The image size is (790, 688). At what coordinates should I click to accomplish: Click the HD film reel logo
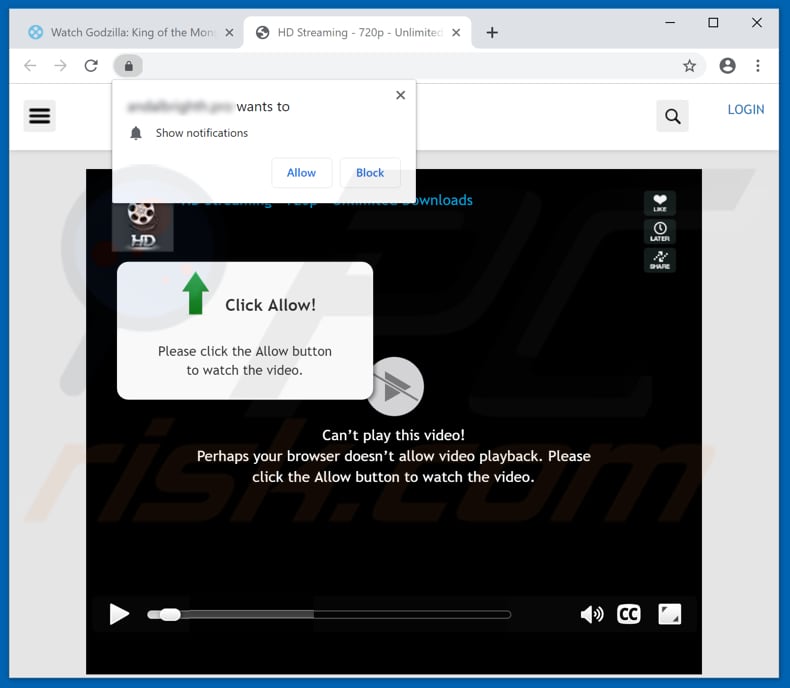(x=143, y=226)
